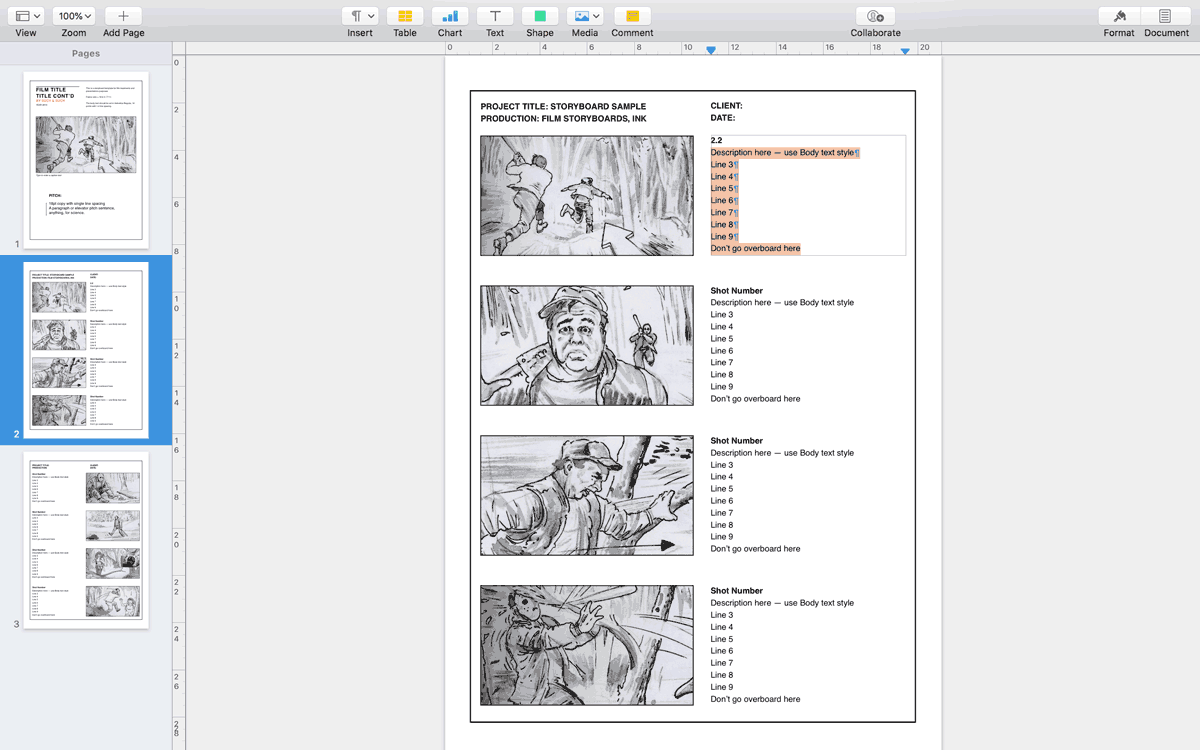1200x750 pixels.
Task: Click 'Shot Number' heading of third block
Action: [x=737, y=441]
